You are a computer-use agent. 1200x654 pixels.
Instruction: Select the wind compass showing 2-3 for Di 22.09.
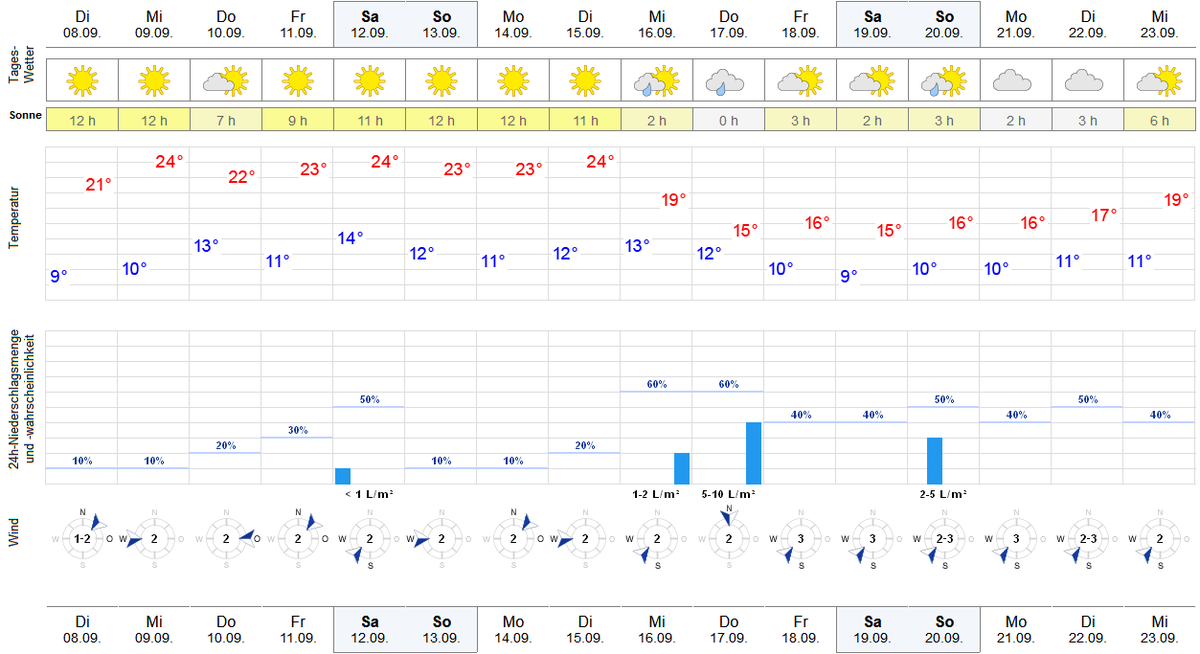pos(1088,539)
